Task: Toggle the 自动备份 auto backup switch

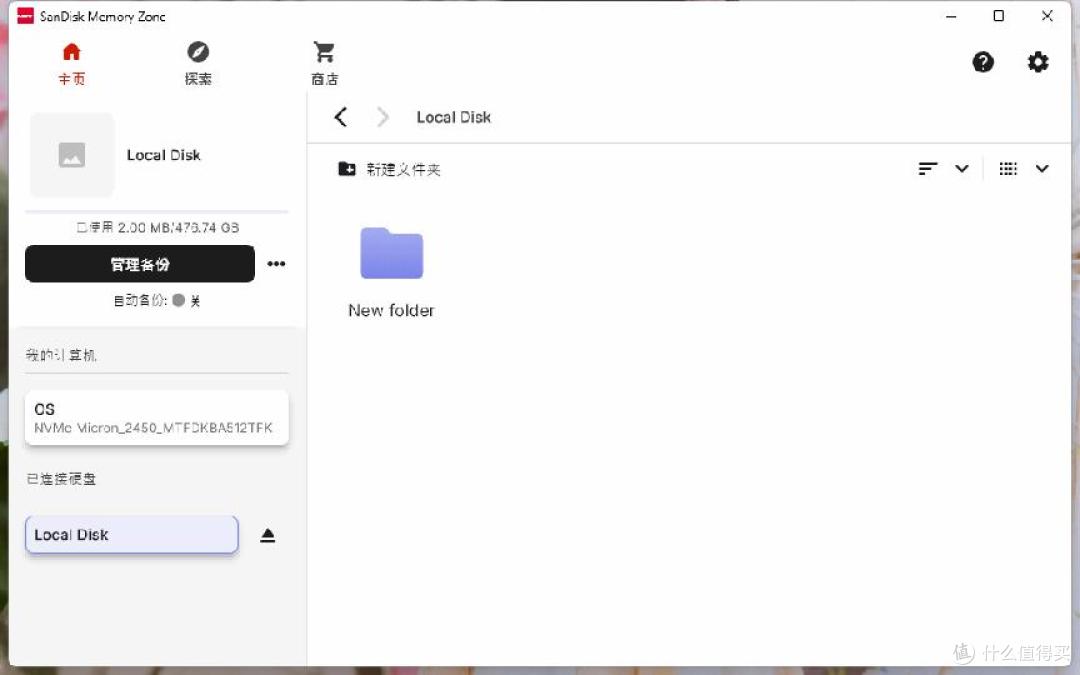Action: (x=178, y=300)
